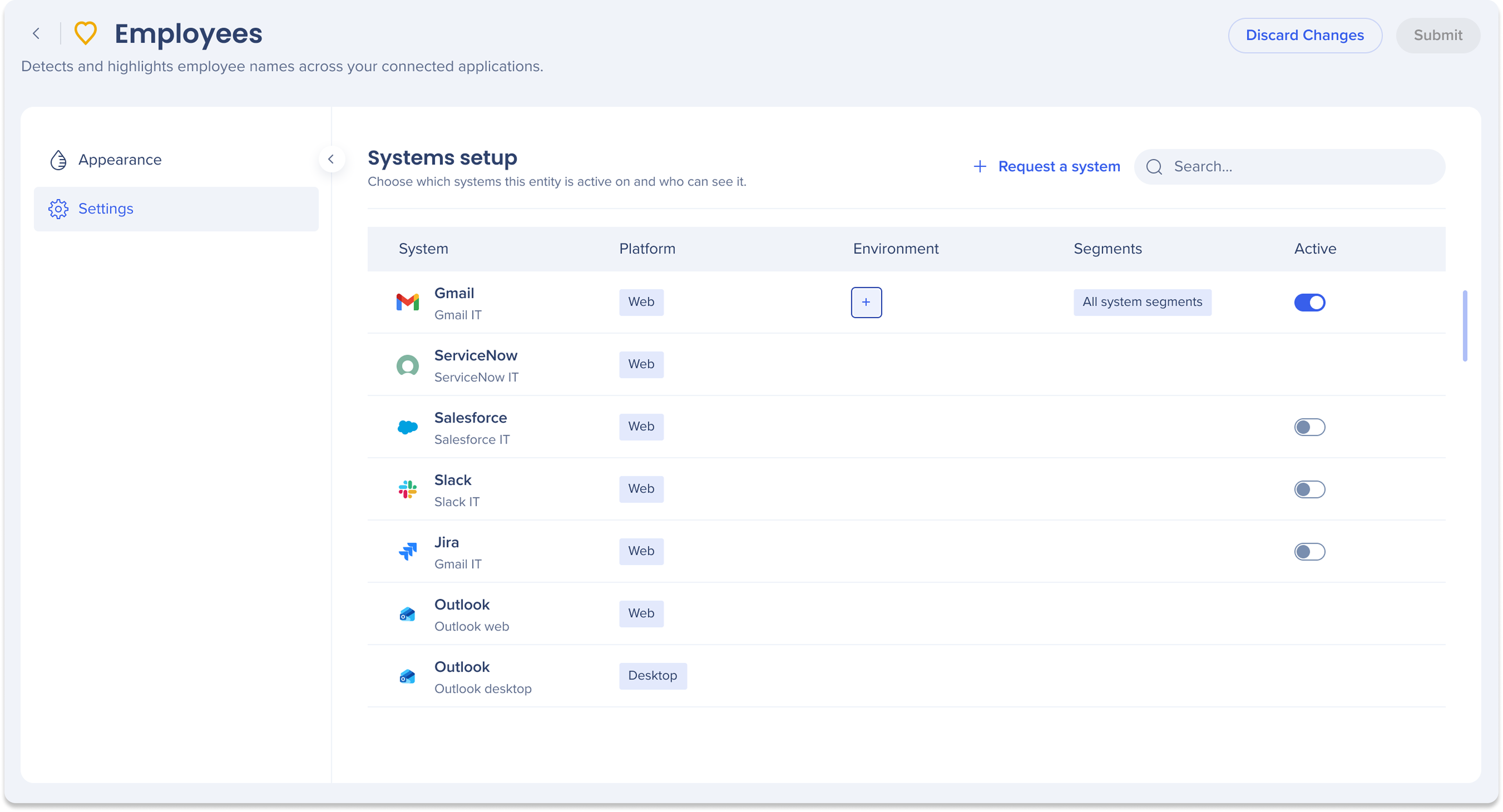Open the Settings section

pyautogui.click(x=176, y=209)
